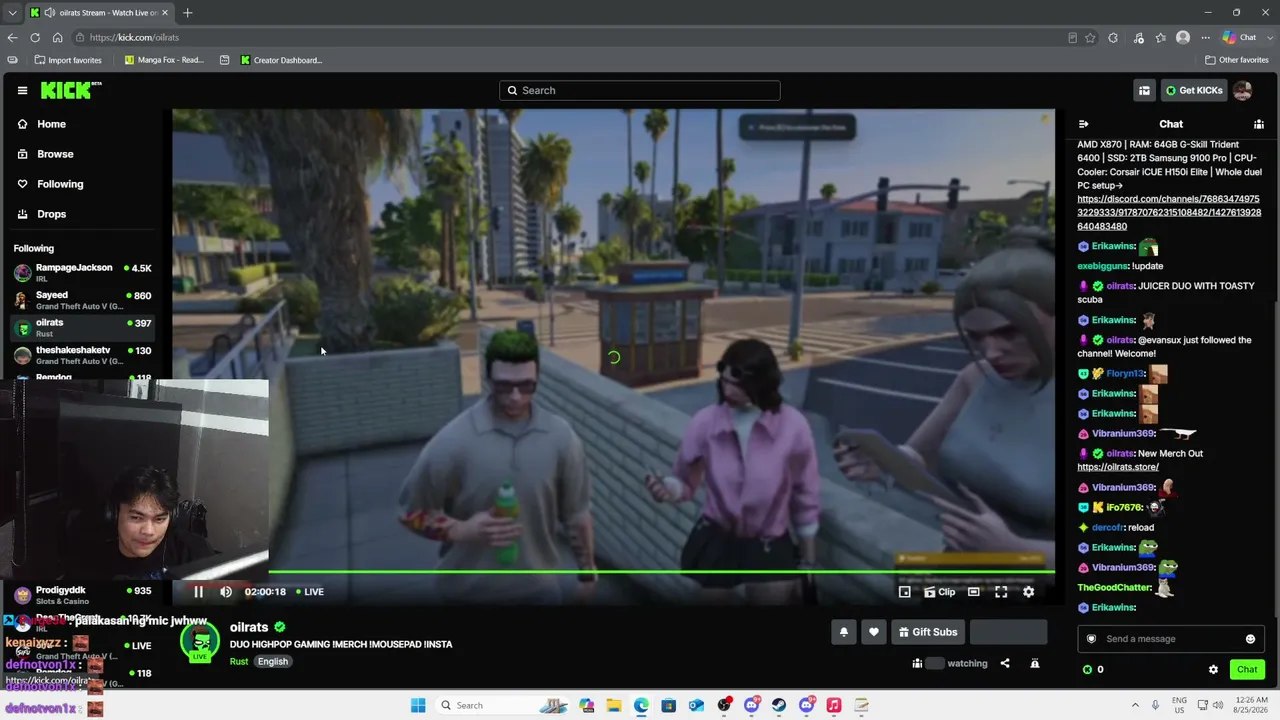
Task: Enable mini player mode
Action: coord(904,592)
